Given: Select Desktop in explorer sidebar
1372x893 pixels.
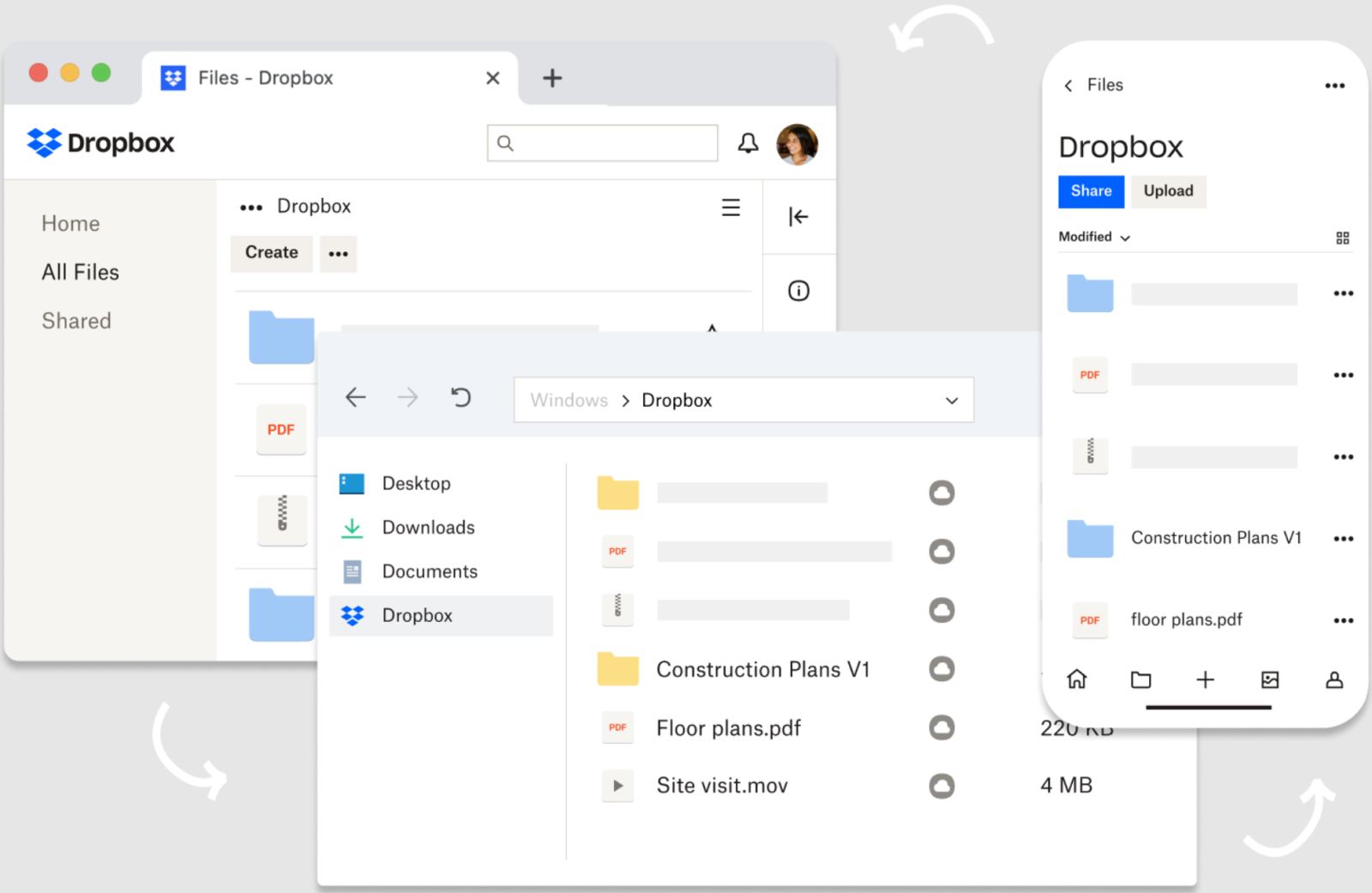Looking at the screenshot, I should pos(442,484).
